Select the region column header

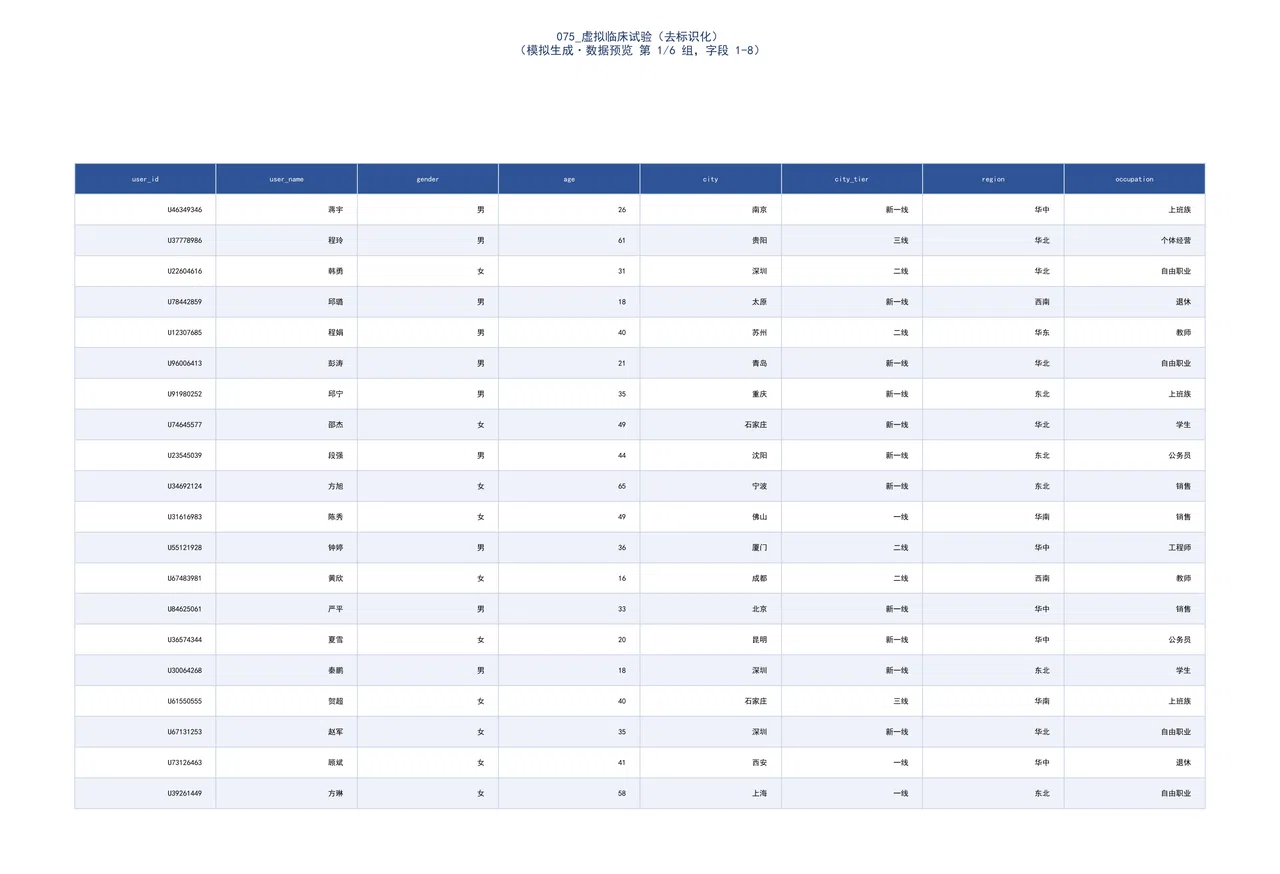[x=993, y=179]
